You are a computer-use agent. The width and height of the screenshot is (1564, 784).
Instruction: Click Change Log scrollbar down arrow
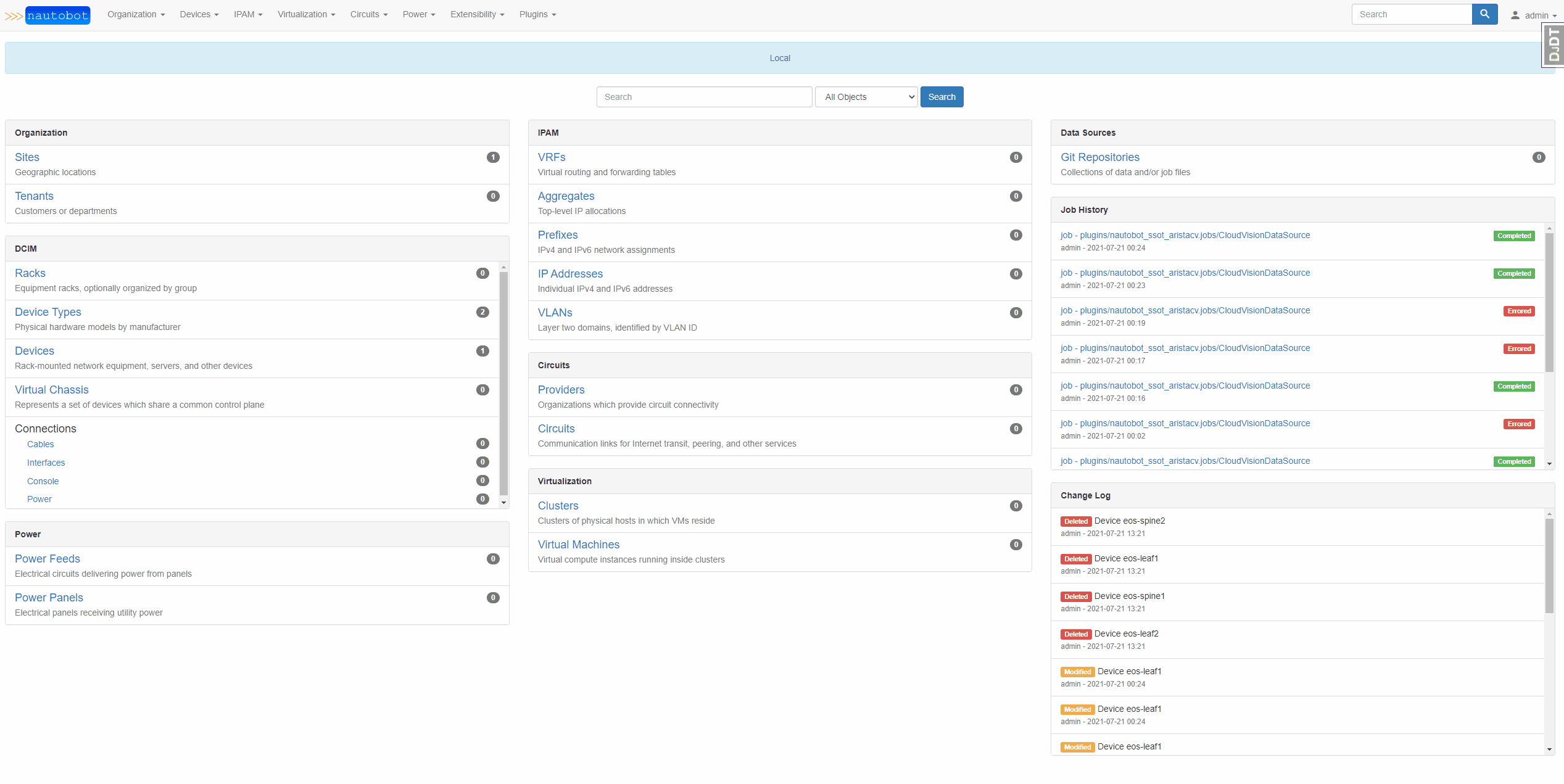(x=1549, y=749)
